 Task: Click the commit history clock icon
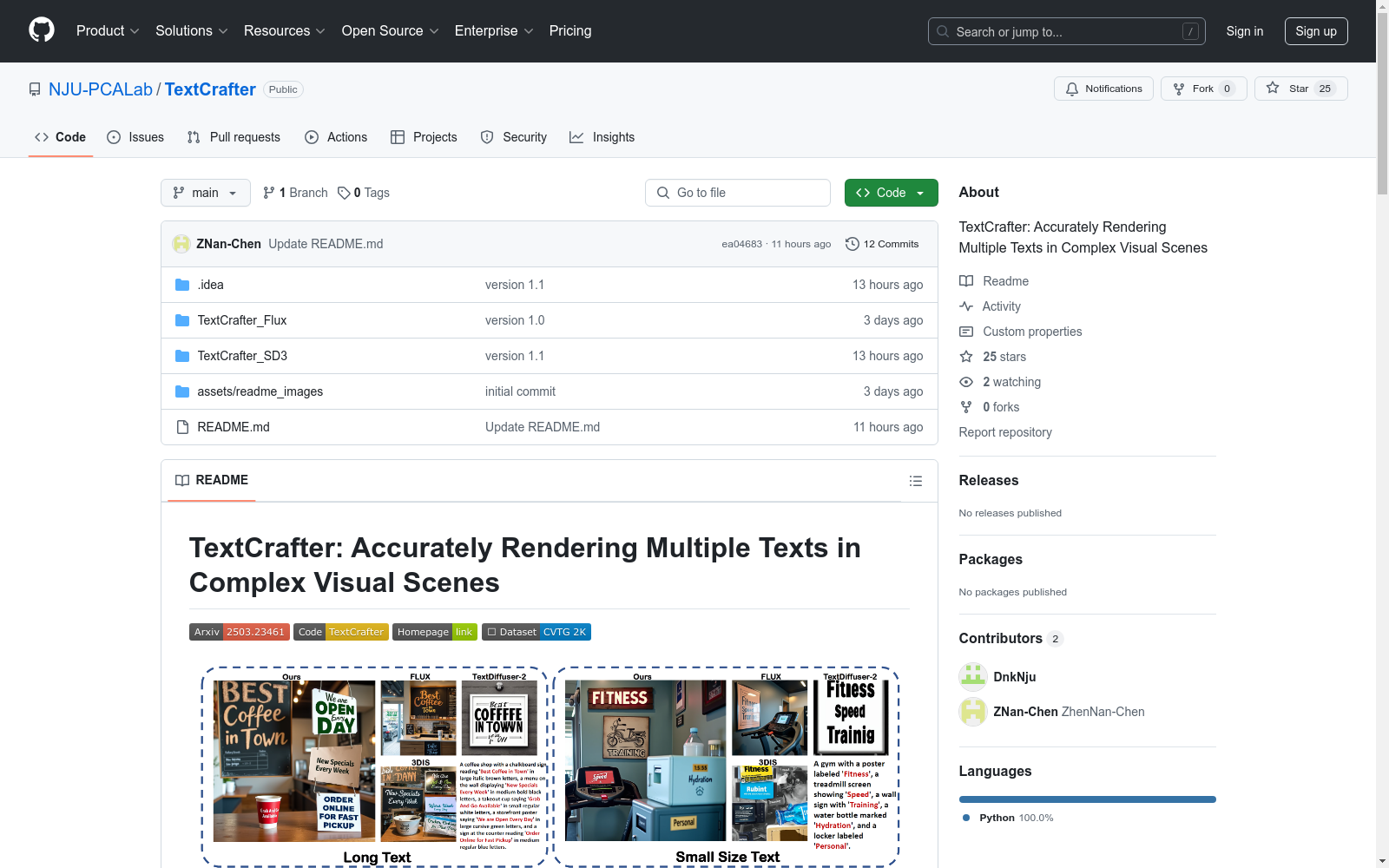point(852,244)
